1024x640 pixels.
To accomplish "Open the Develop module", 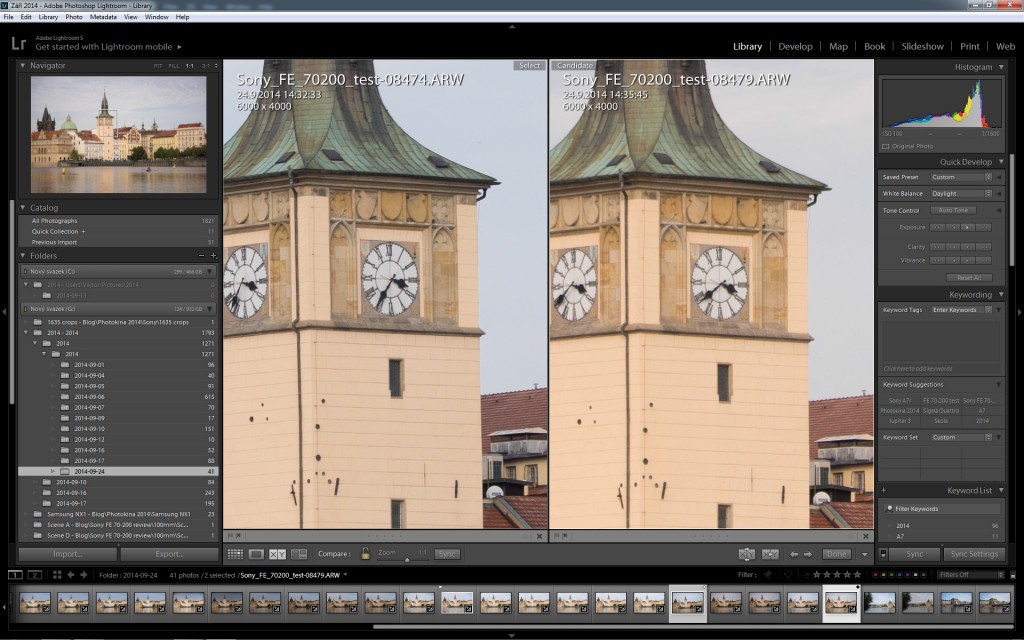I will 795,46.
